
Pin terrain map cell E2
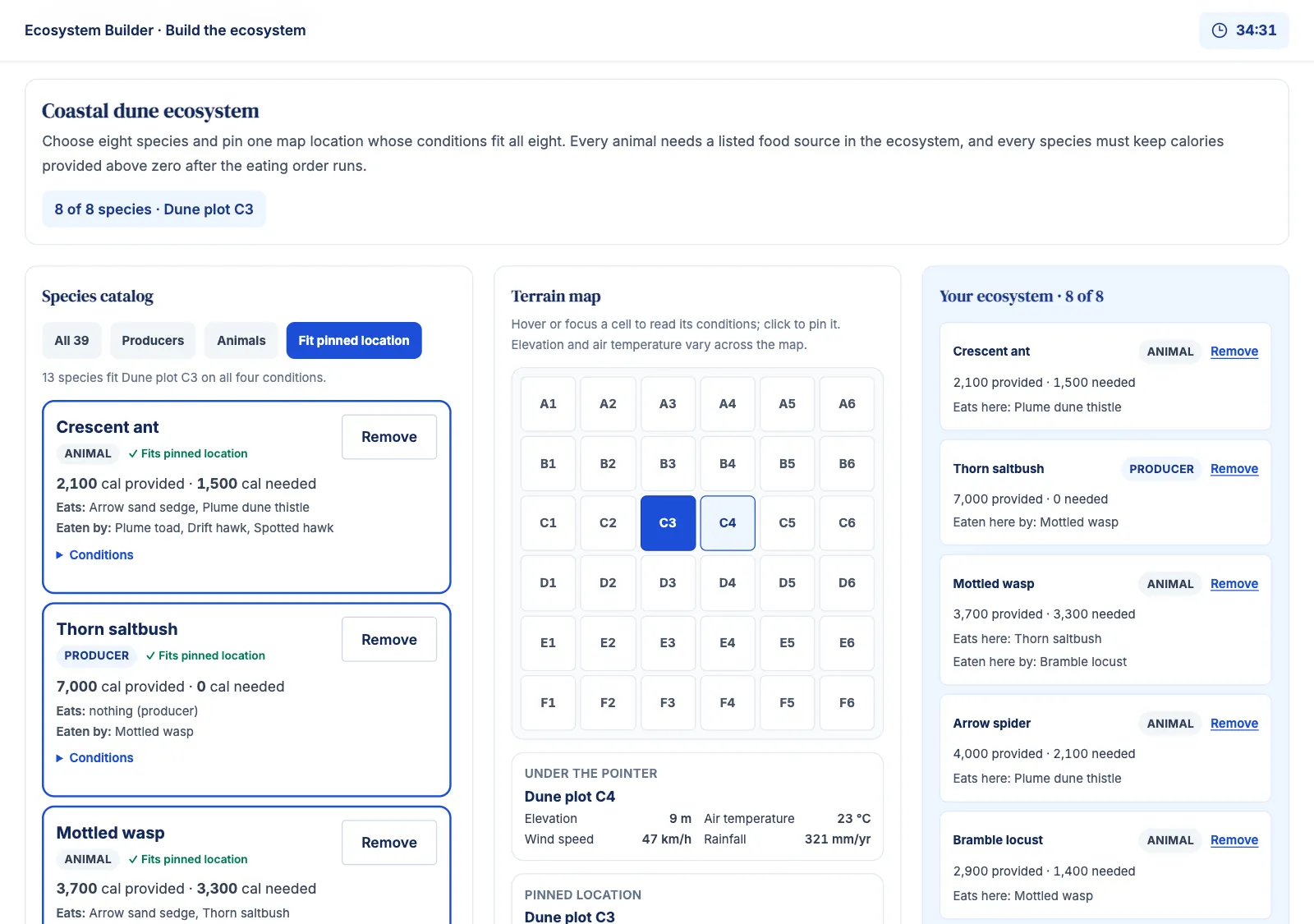(x=608, y=643)
